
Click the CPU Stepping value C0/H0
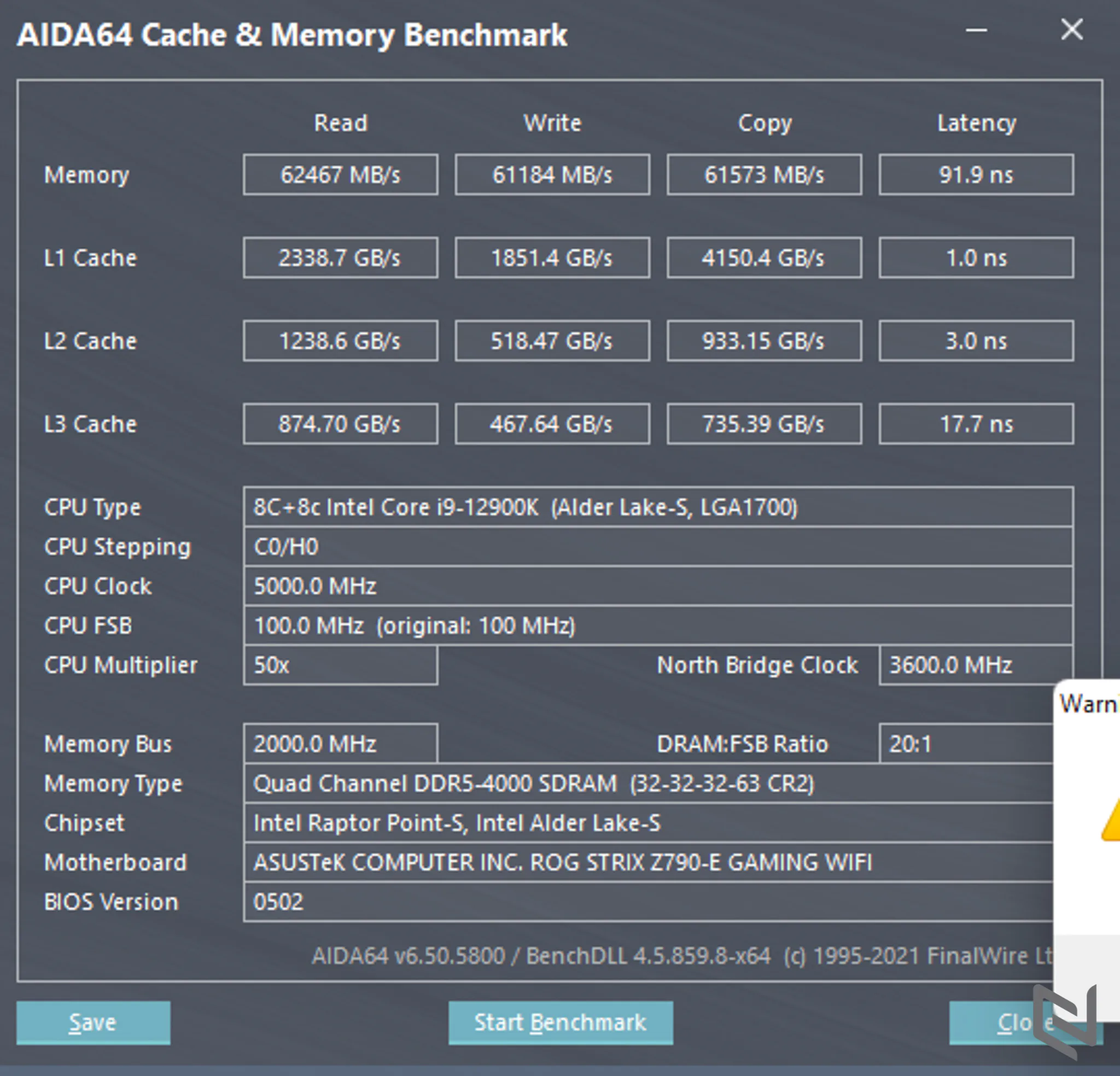(x=658, y=547)
